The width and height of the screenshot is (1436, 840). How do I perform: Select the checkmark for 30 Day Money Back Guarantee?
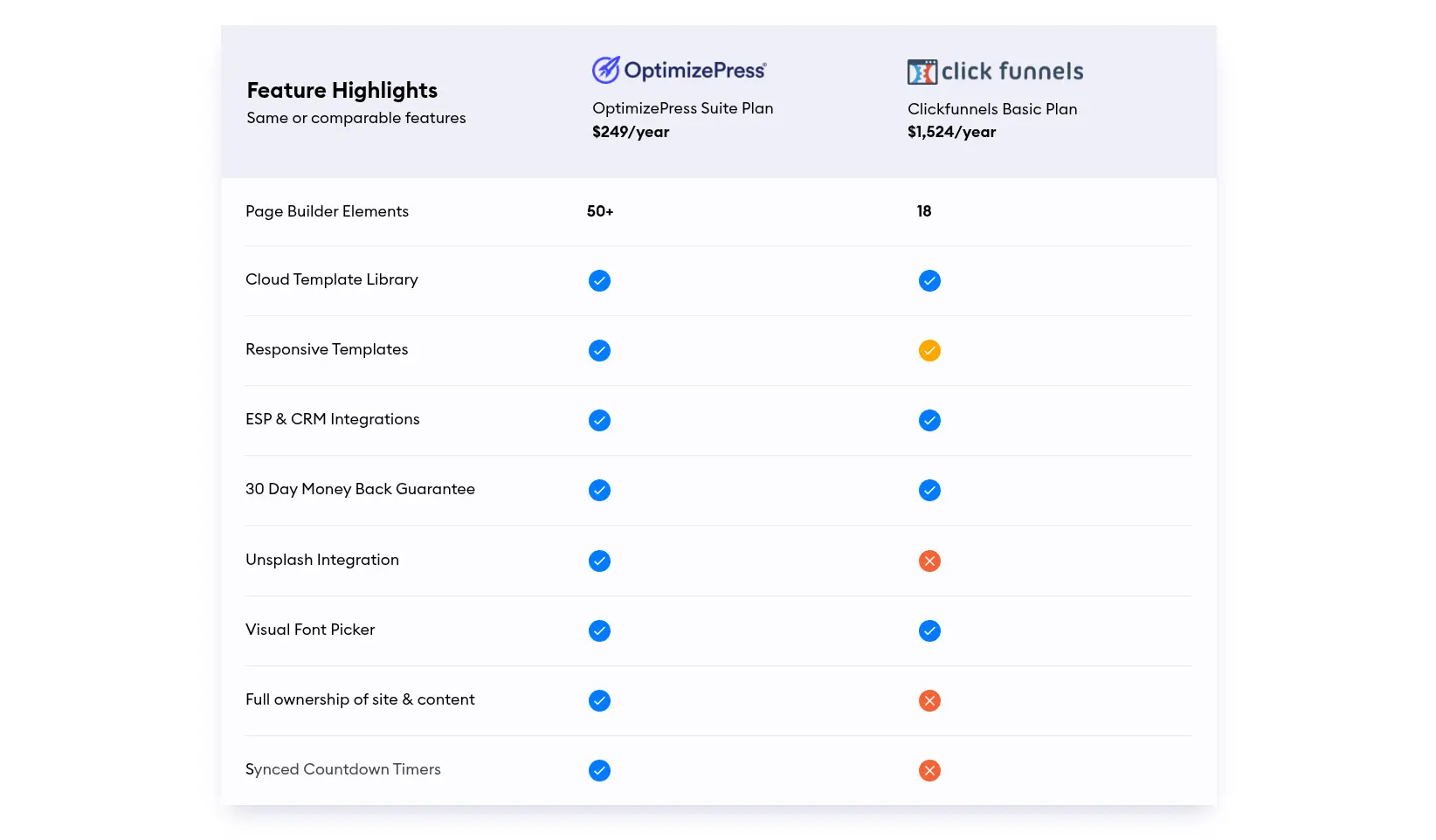pos(599,490)
